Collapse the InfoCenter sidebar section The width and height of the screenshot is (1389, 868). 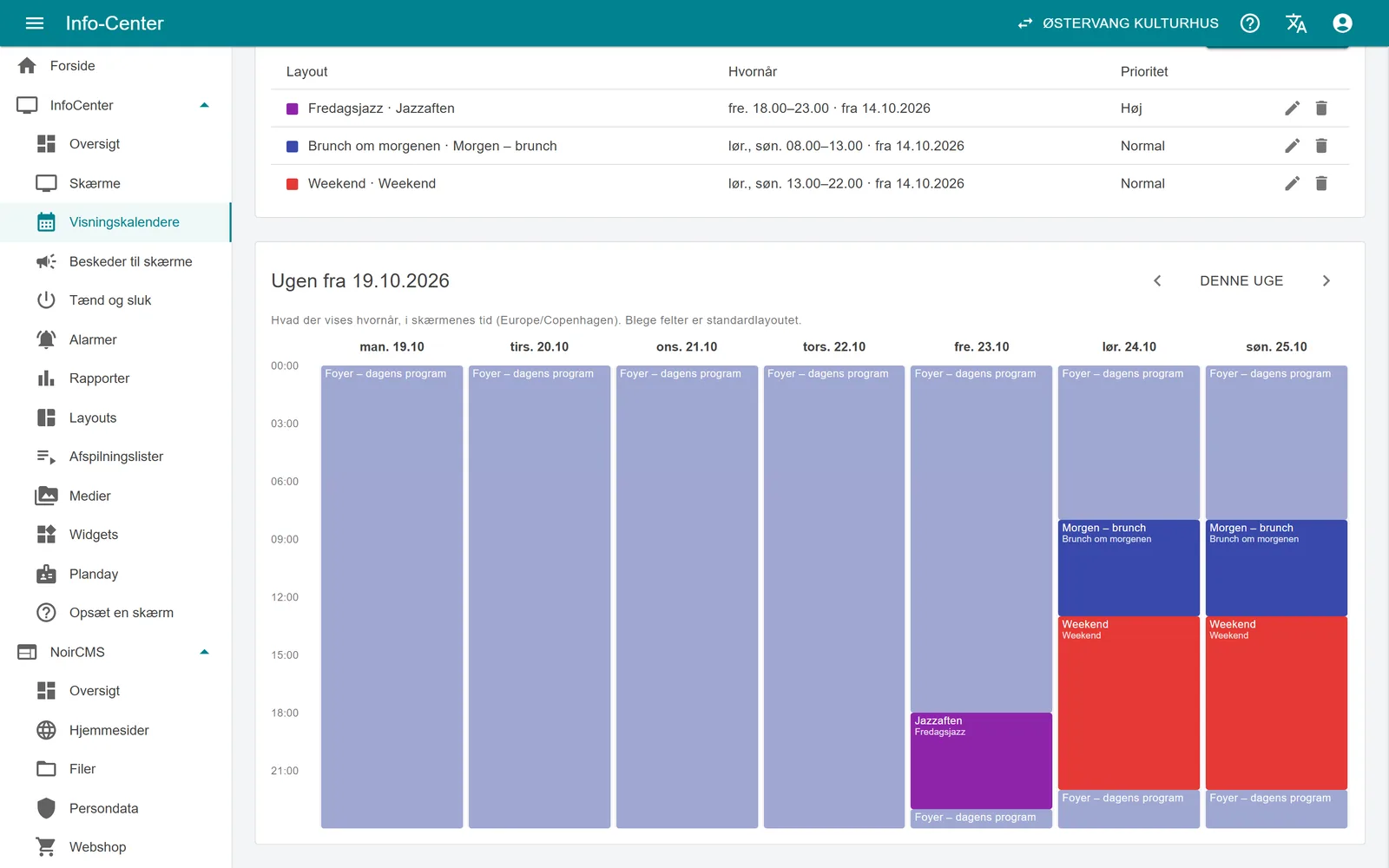[x=205, y=105]
